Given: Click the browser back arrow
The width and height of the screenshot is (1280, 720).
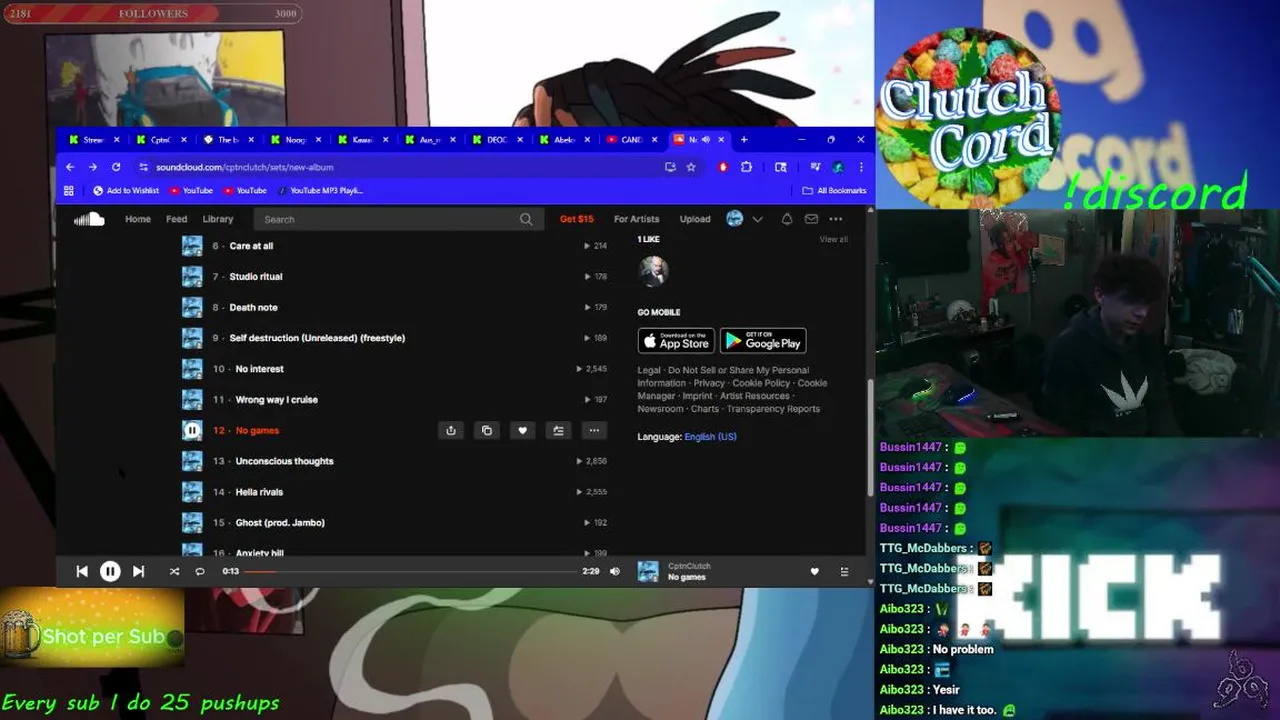Looking at the screenshot, I should tap(69, 167).
